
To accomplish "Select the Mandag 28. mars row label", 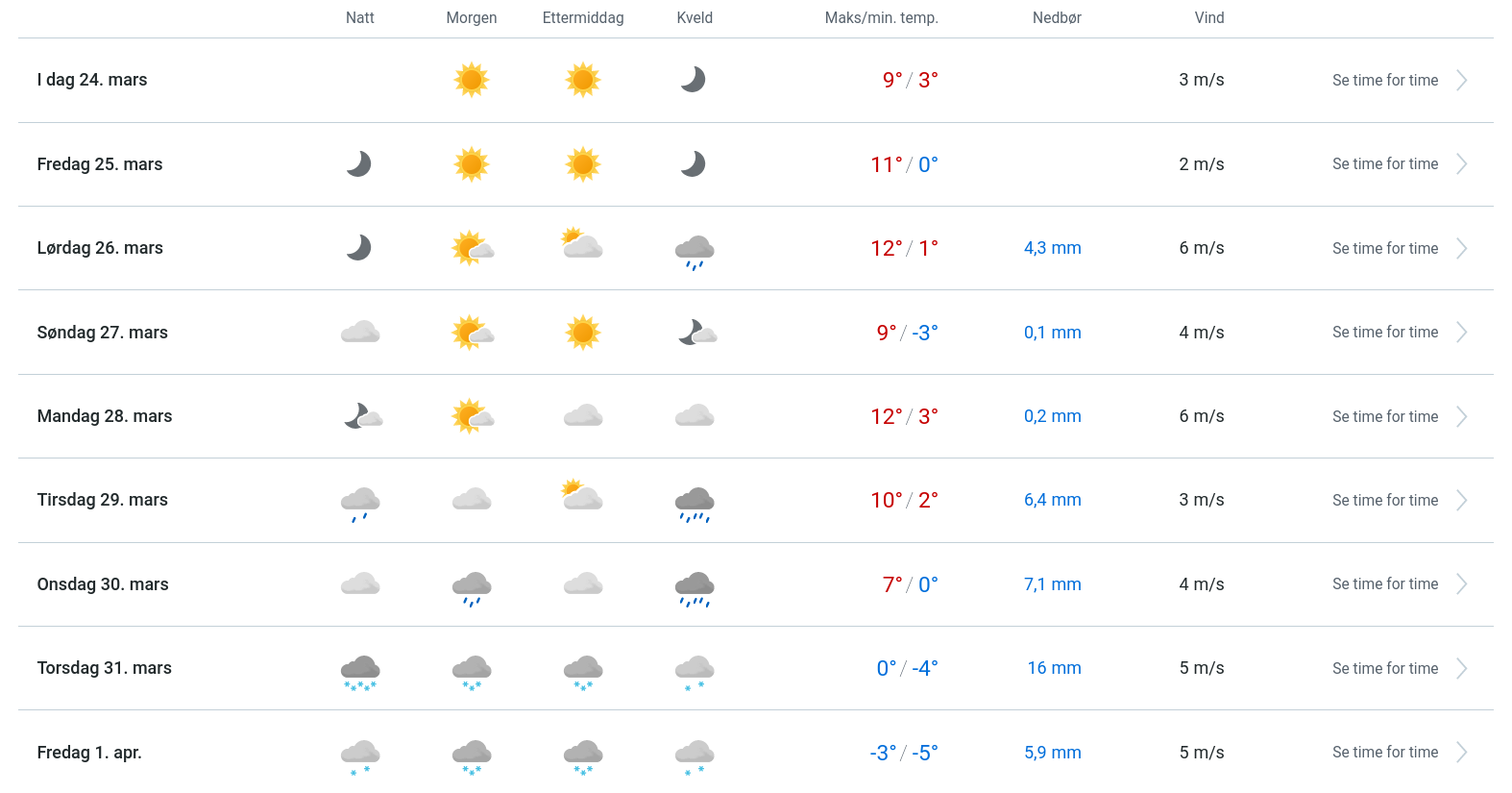I will tap(105, 416).
